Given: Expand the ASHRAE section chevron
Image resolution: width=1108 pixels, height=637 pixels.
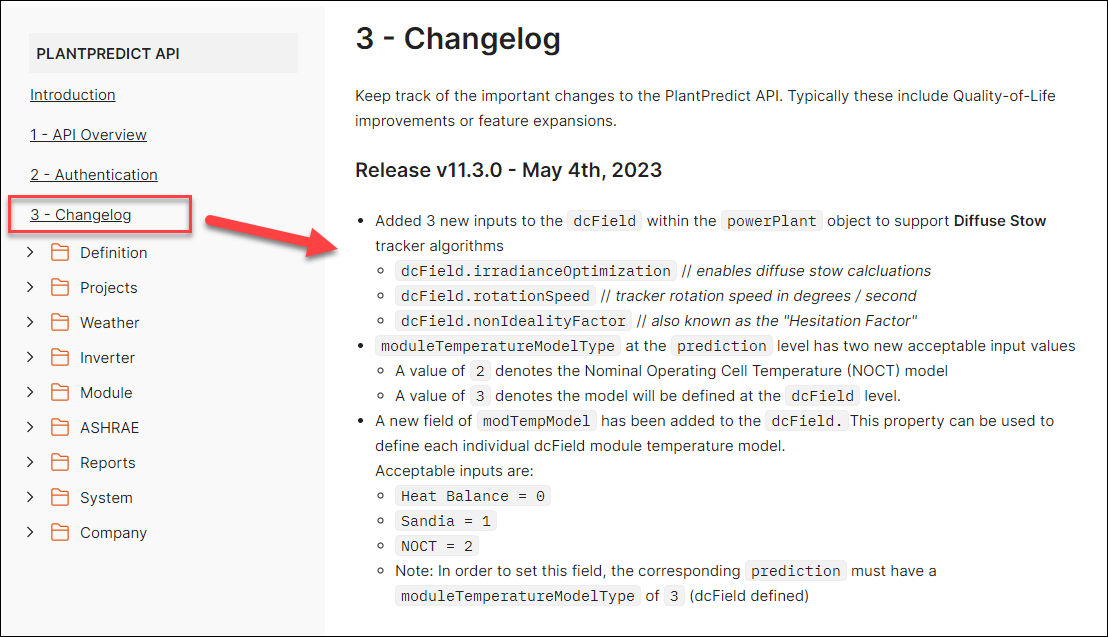Looking at the screenshot, I should [x=30, y=427].
